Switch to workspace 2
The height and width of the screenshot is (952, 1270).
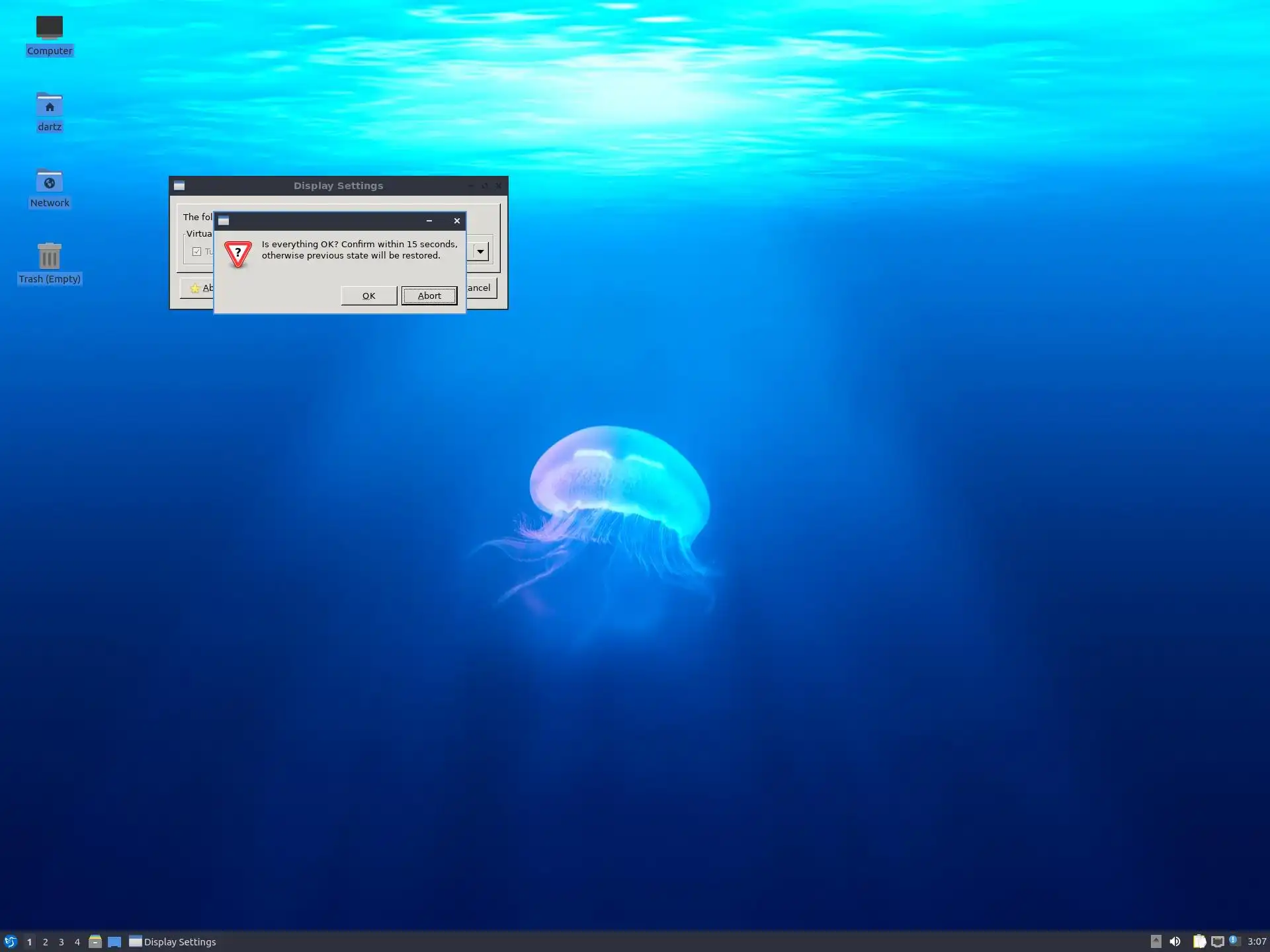click(x=45, y=941)
